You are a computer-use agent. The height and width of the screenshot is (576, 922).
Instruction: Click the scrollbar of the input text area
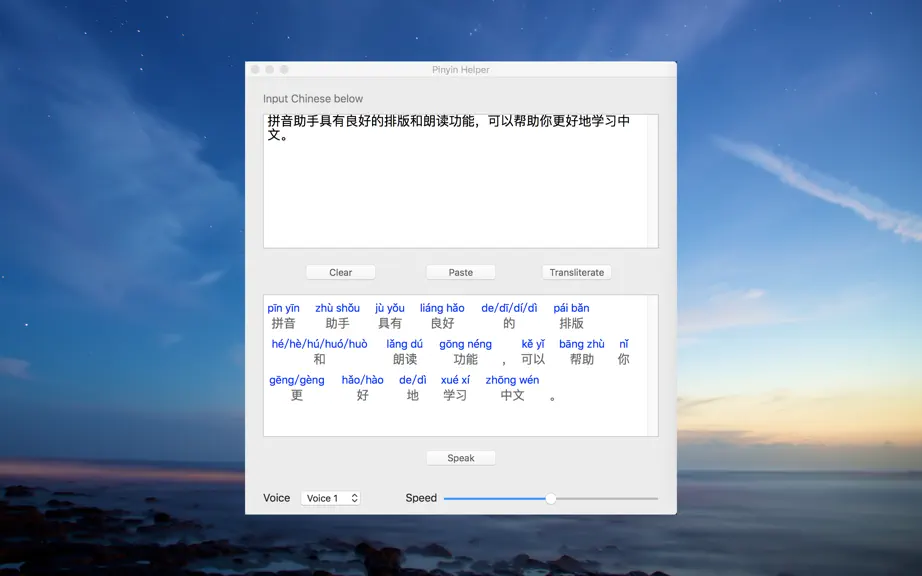click(x=653, y=181)
